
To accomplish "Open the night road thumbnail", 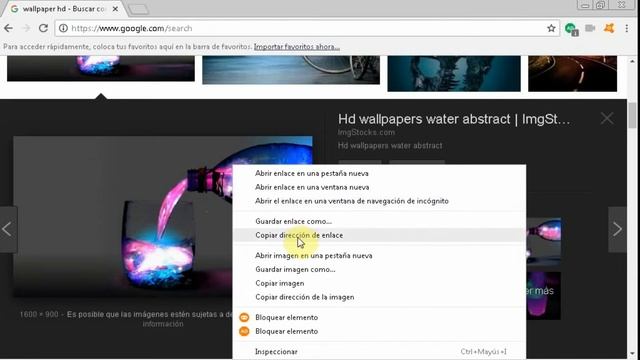I will click(x=572, y=73).
